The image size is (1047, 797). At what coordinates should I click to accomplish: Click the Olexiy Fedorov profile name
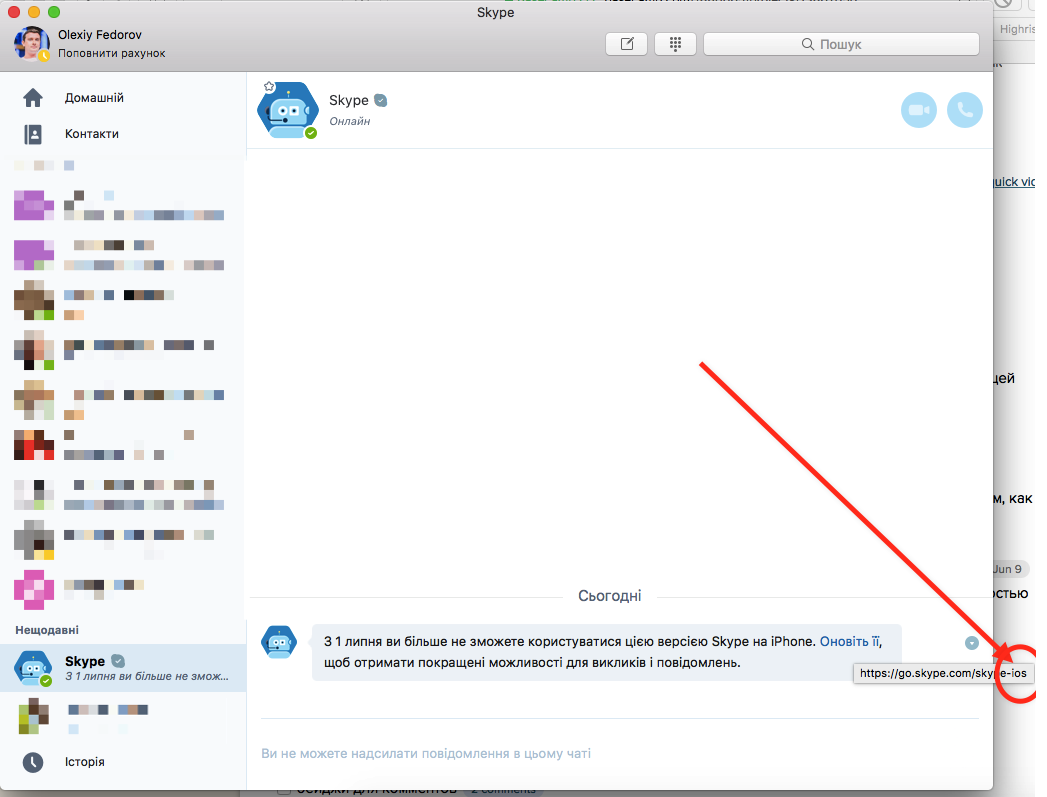point(99,35)
